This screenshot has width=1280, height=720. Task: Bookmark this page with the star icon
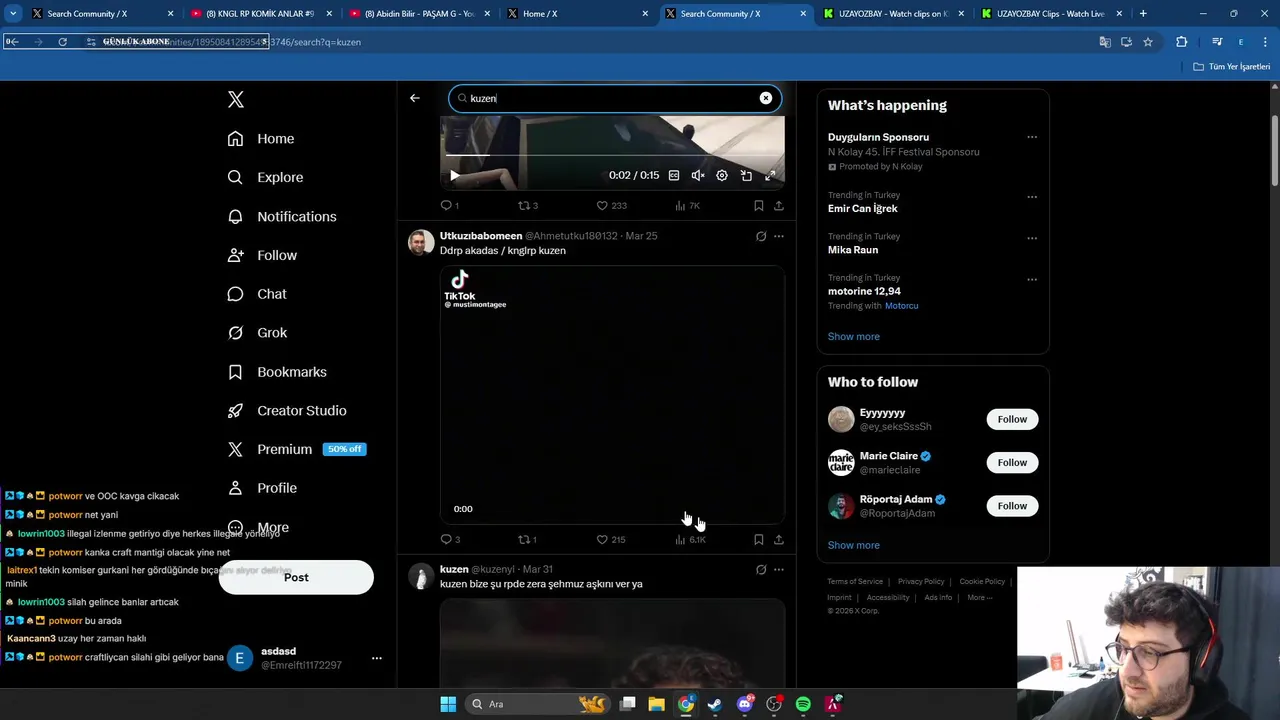(1148, 42)
